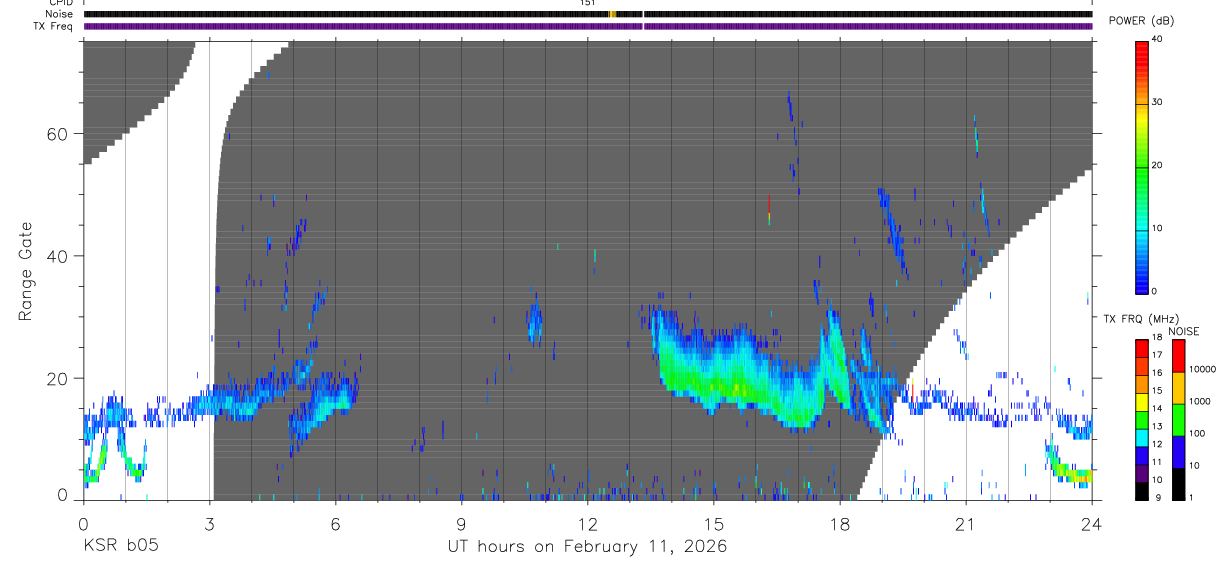Click the red swatch in the NOISE legend
The image size is (1228, 567).
click(1178, 355)
